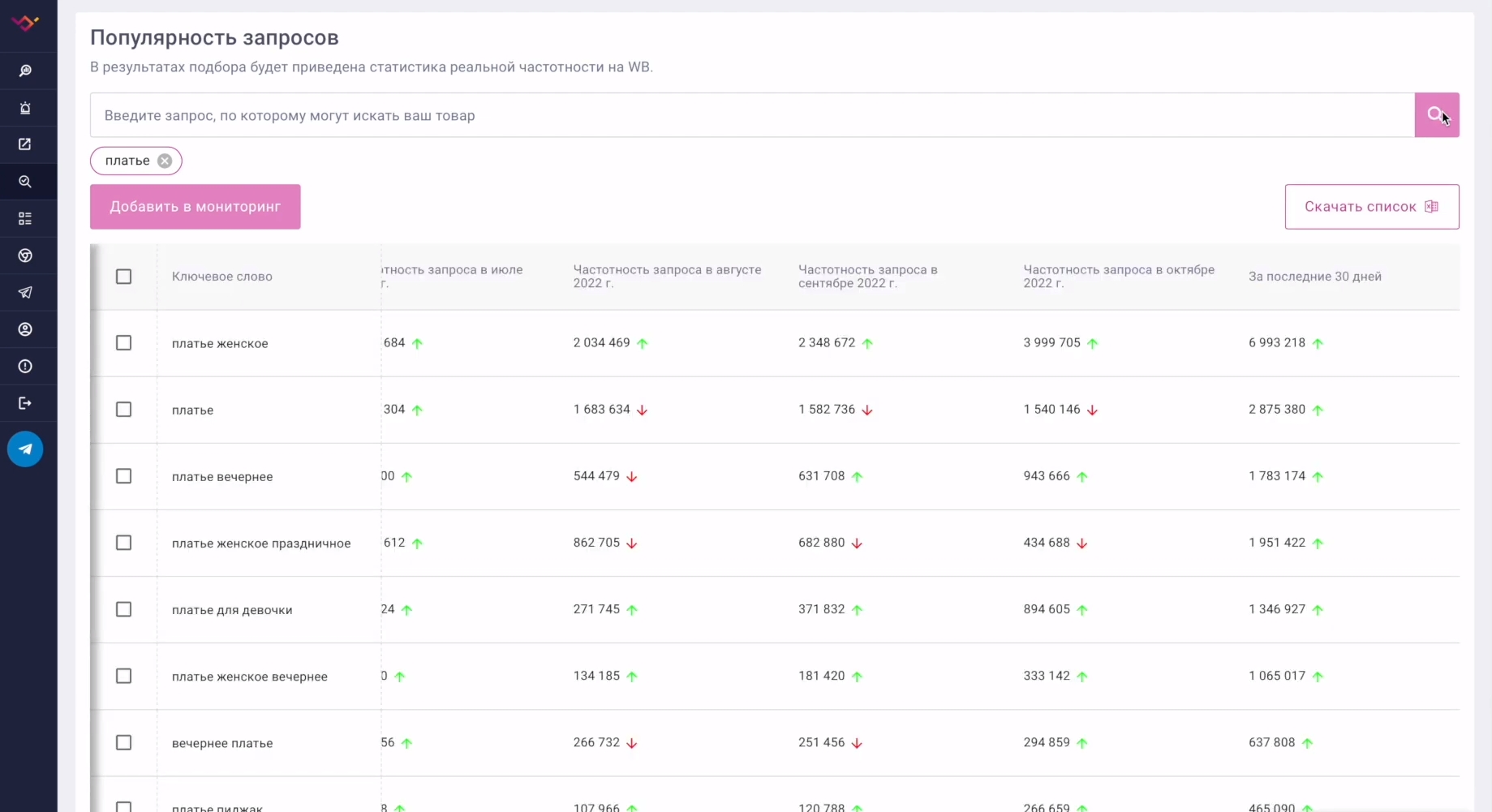The width and height of the screenshot is (1492, 812).
Task: Open the external link edit icon
Action: pos(25,144)
